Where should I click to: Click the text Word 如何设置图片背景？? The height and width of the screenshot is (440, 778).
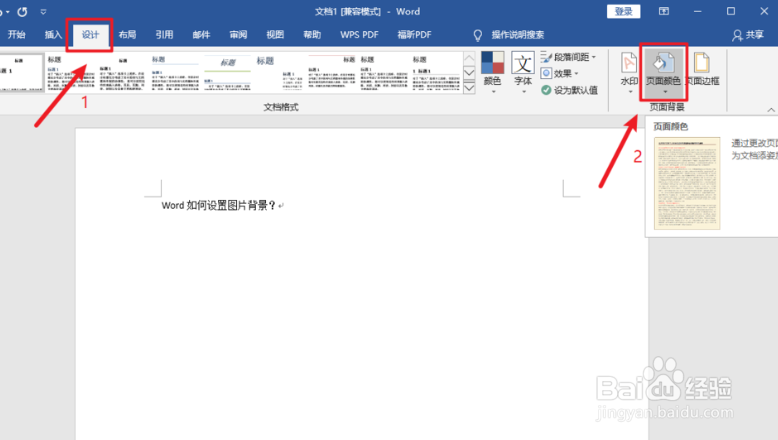pyautogui.click(x=218, y=205)
